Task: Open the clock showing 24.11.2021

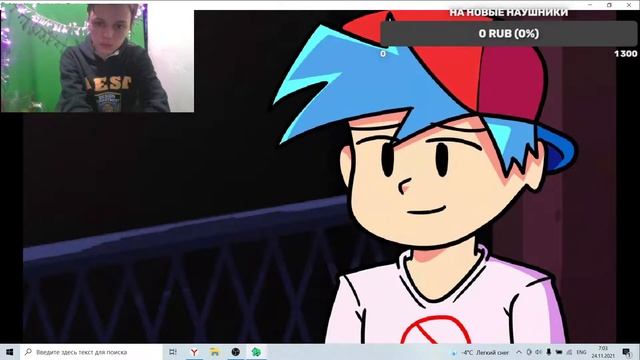Action: 603,352
